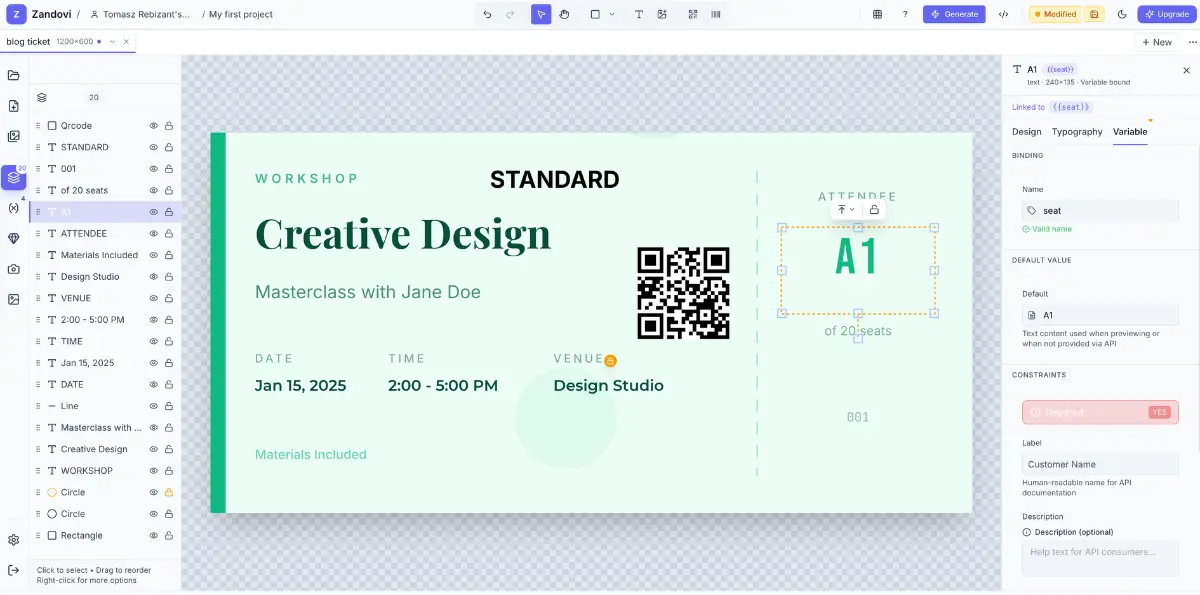Viewport: 1200px width, 595px height.
Task: Click the My first project breadcrumb
Action: click(x=241, y=14)
